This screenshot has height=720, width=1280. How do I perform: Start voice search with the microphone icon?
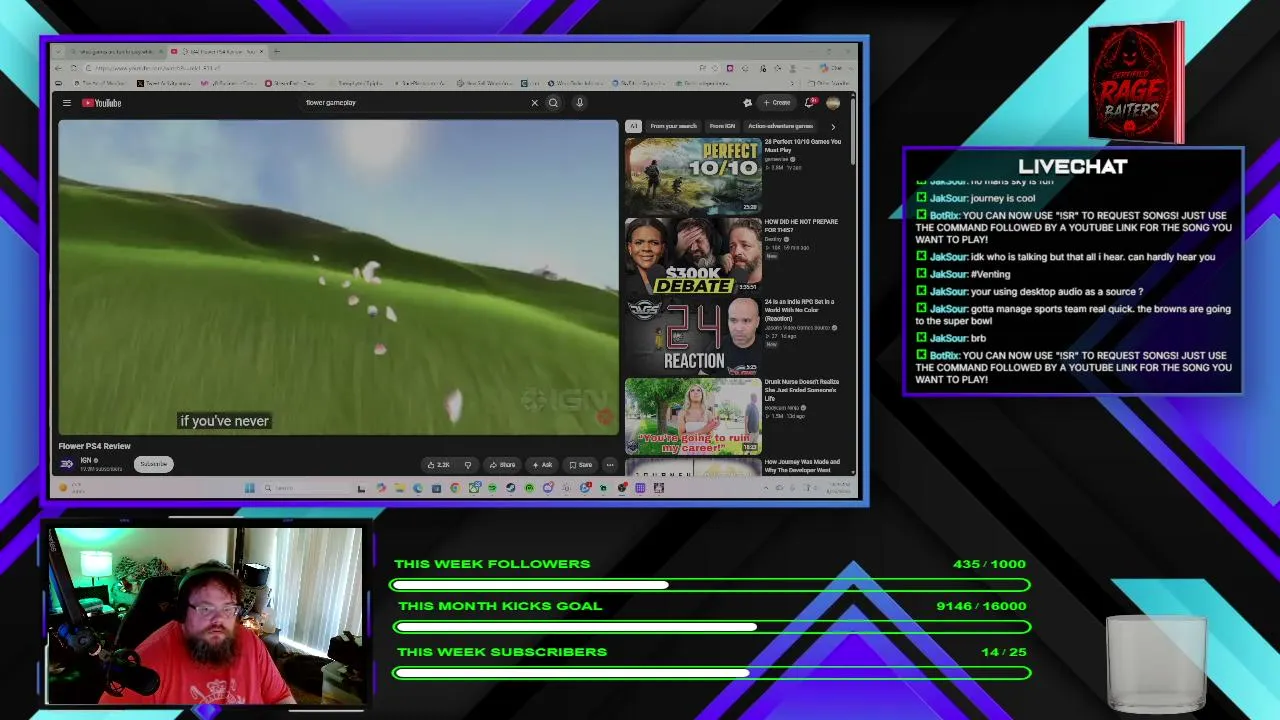coord(579,103)
